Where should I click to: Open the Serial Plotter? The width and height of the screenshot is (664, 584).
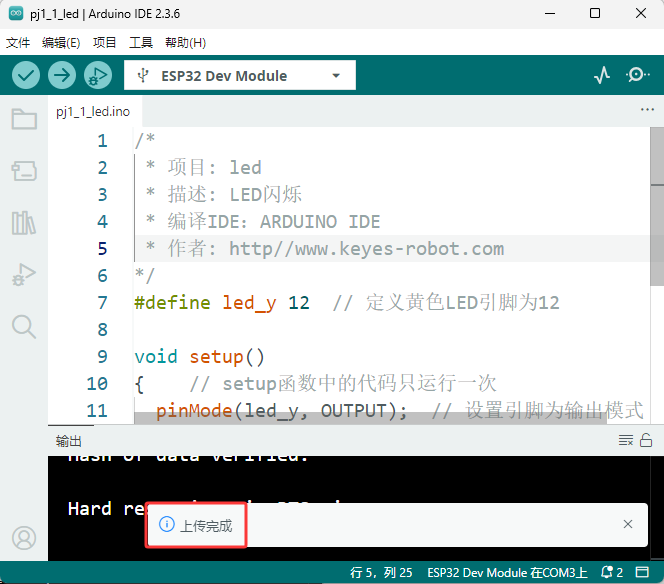click(601, 75)
